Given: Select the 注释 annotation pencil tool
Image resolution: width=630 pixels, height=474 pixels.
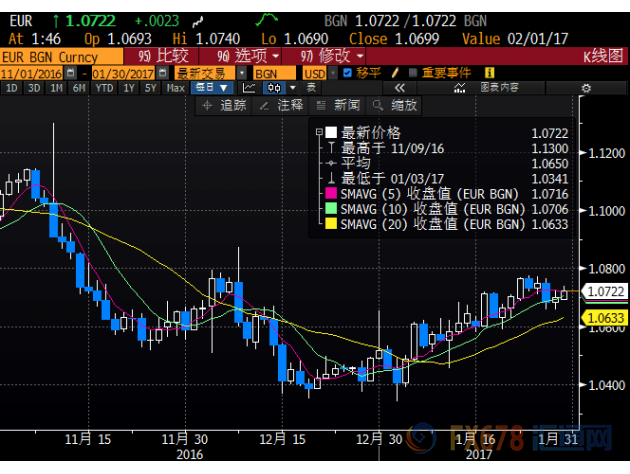Looking at the screenshot, I should click(x=281, y=105).
